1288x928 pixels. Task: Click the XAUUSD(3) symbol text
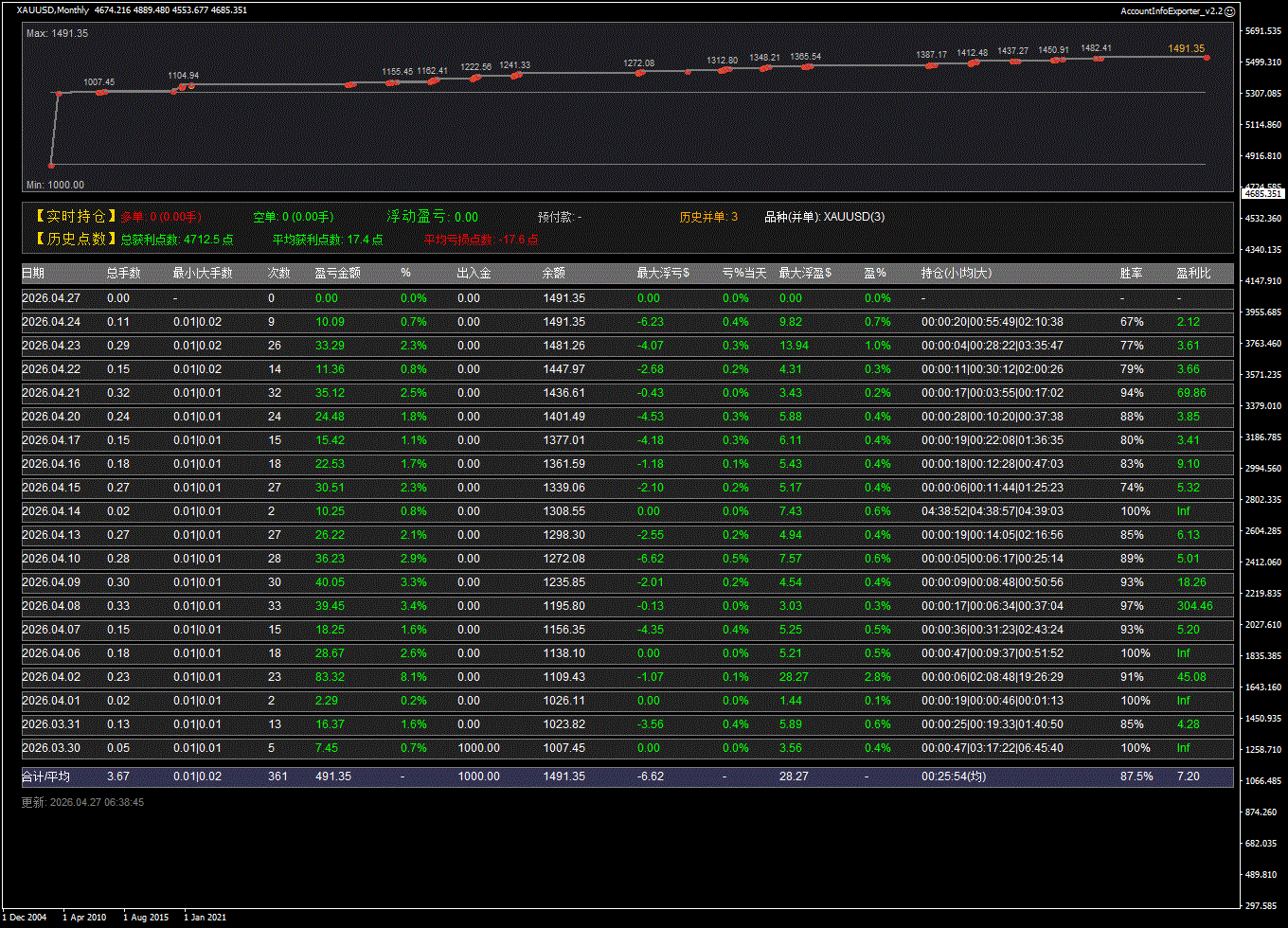click(x=853, y=217)
